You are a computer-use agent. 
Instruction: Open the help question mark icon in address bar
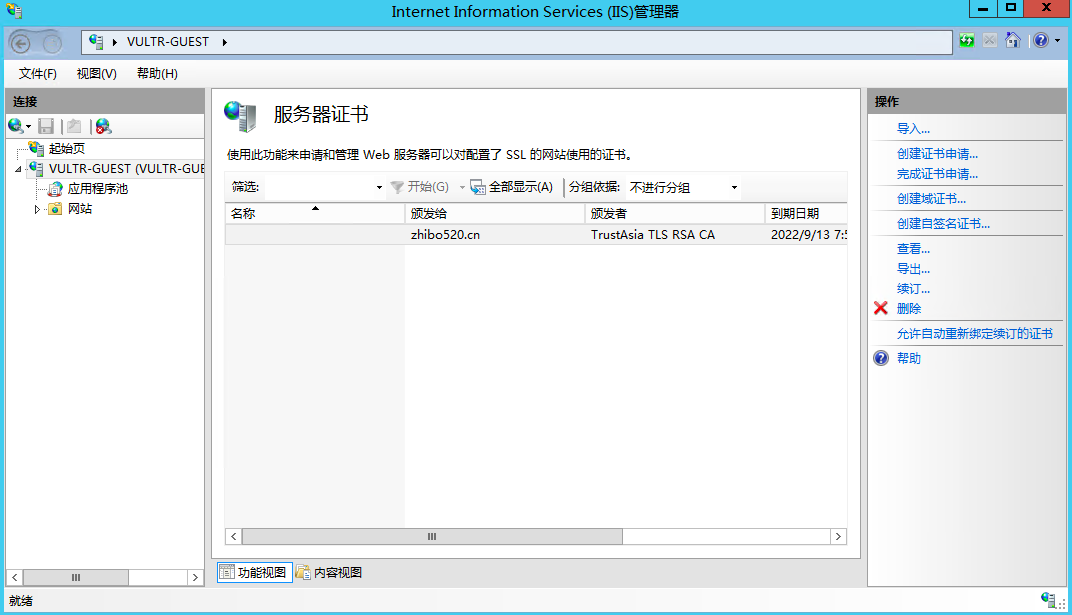(1041, 40)
